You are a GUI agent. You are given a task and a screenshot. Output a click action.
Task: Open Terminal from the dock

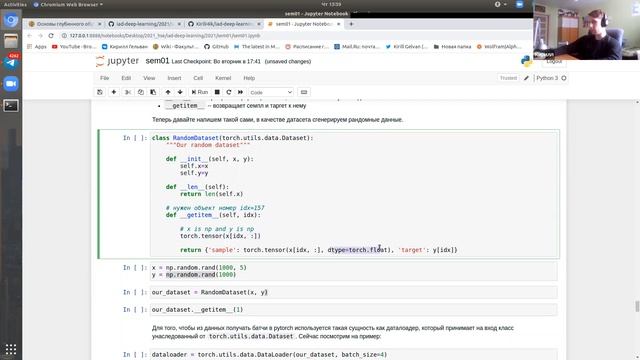click(x=11, y=106)
